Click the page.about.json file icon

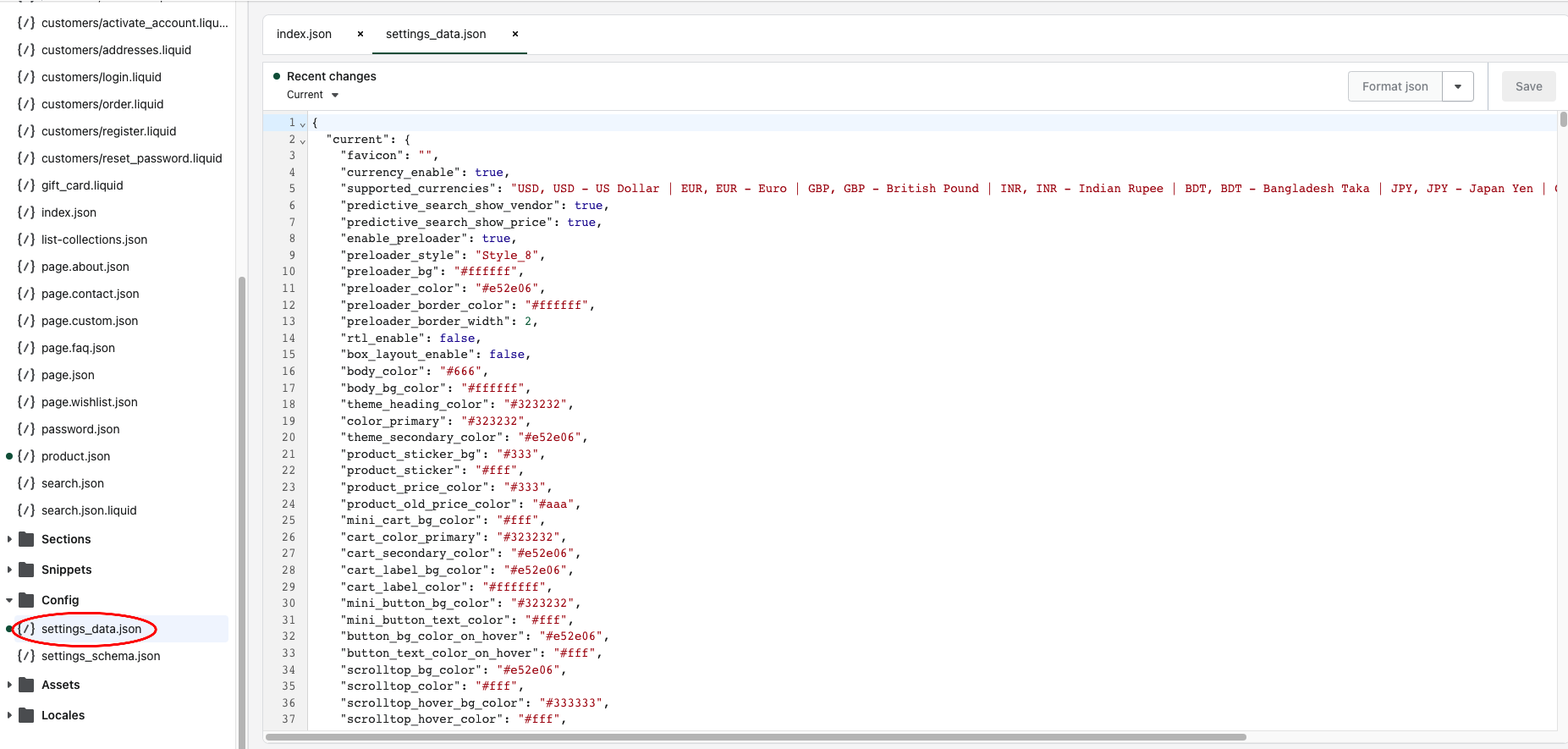[x=26, y=267]
